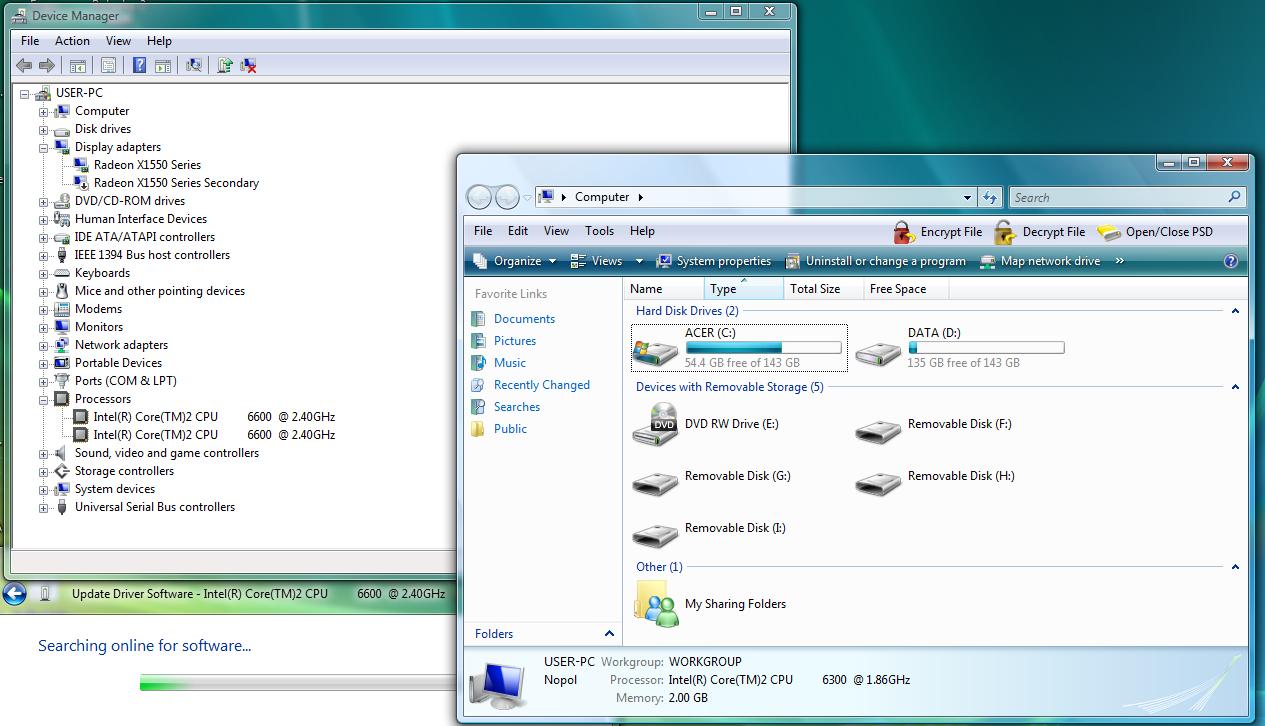Sort by the Free Space column header
This screenshot has width=1265, height=726.
[x=898, y=289]
